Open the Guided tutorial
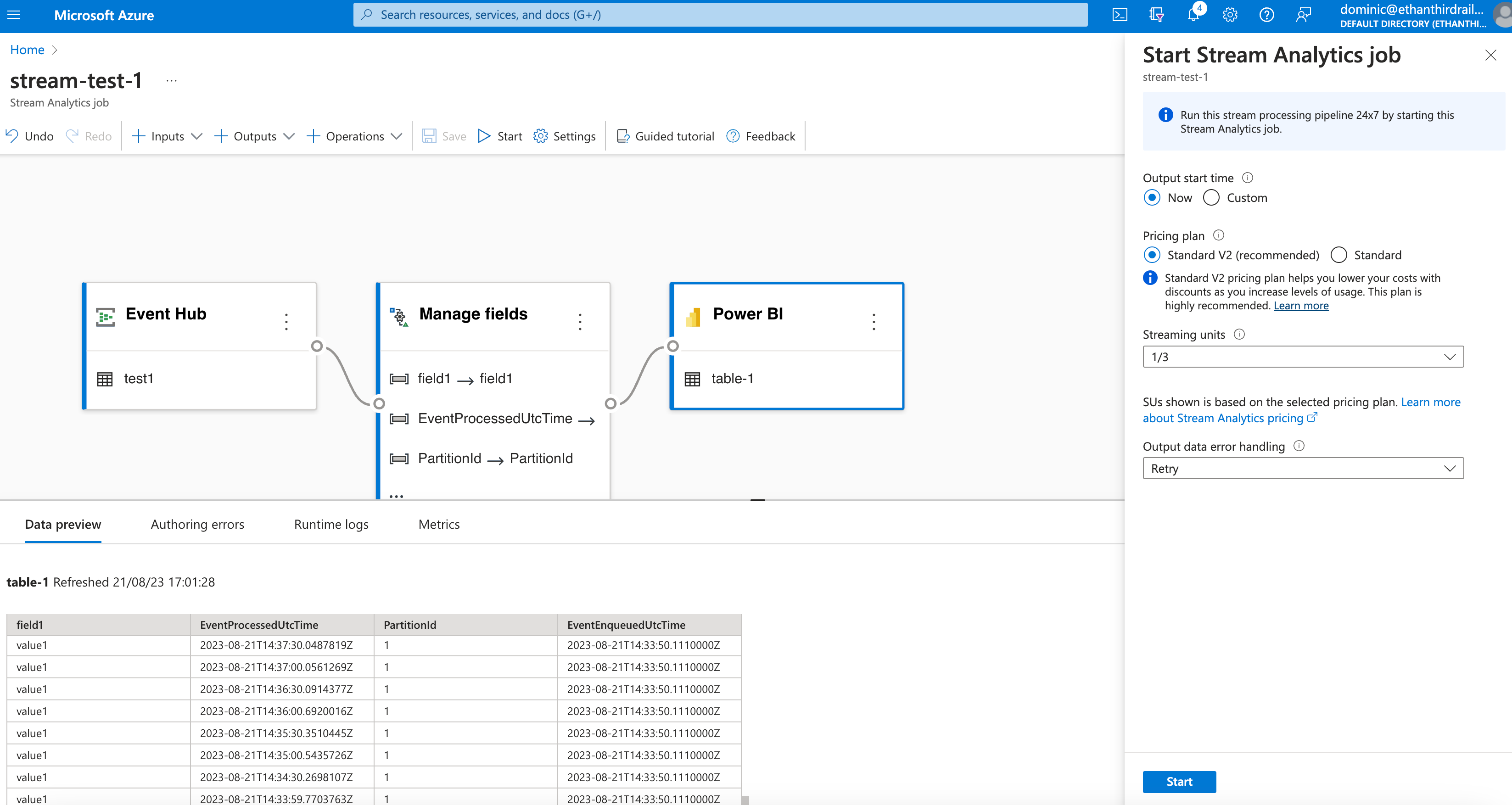 [665, 135]
